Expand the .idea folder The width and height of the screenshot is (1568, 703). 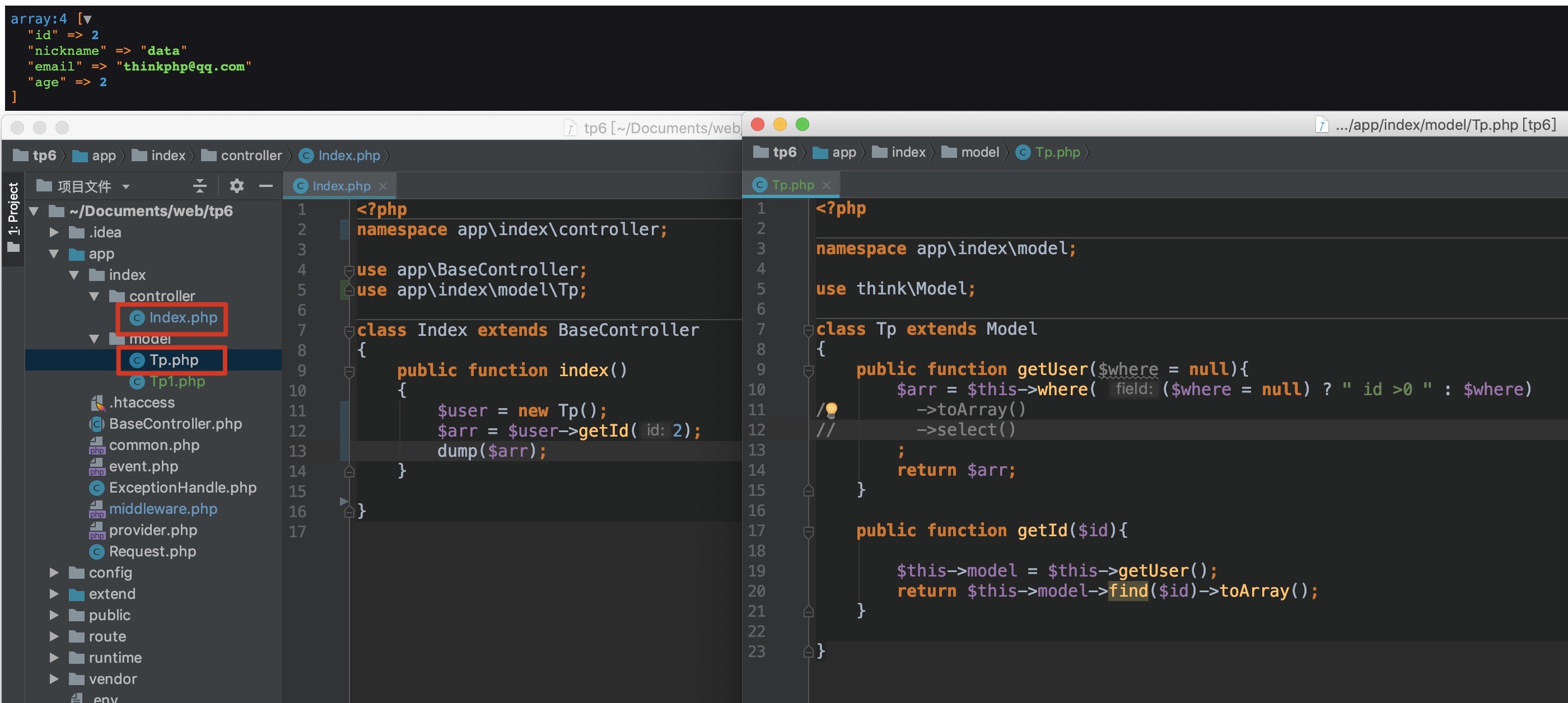[x=54, y=232]
